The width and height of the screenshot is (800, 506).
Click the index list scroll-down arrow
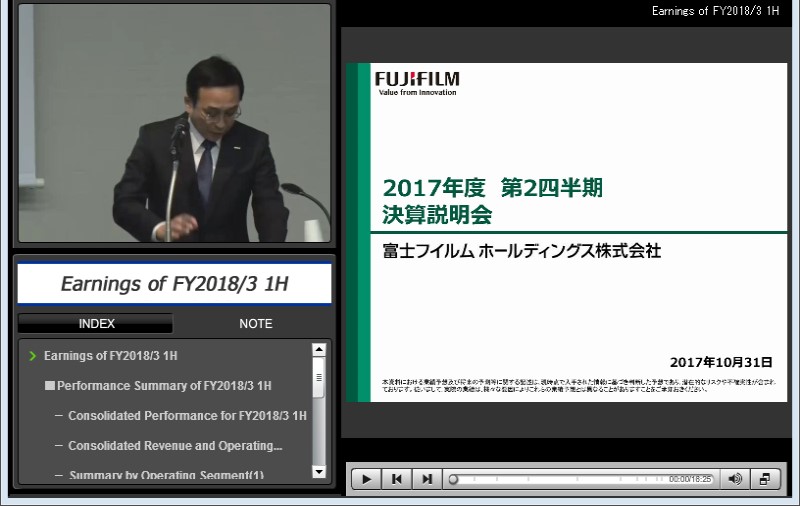pyautogui.click(x=319, y=472)
